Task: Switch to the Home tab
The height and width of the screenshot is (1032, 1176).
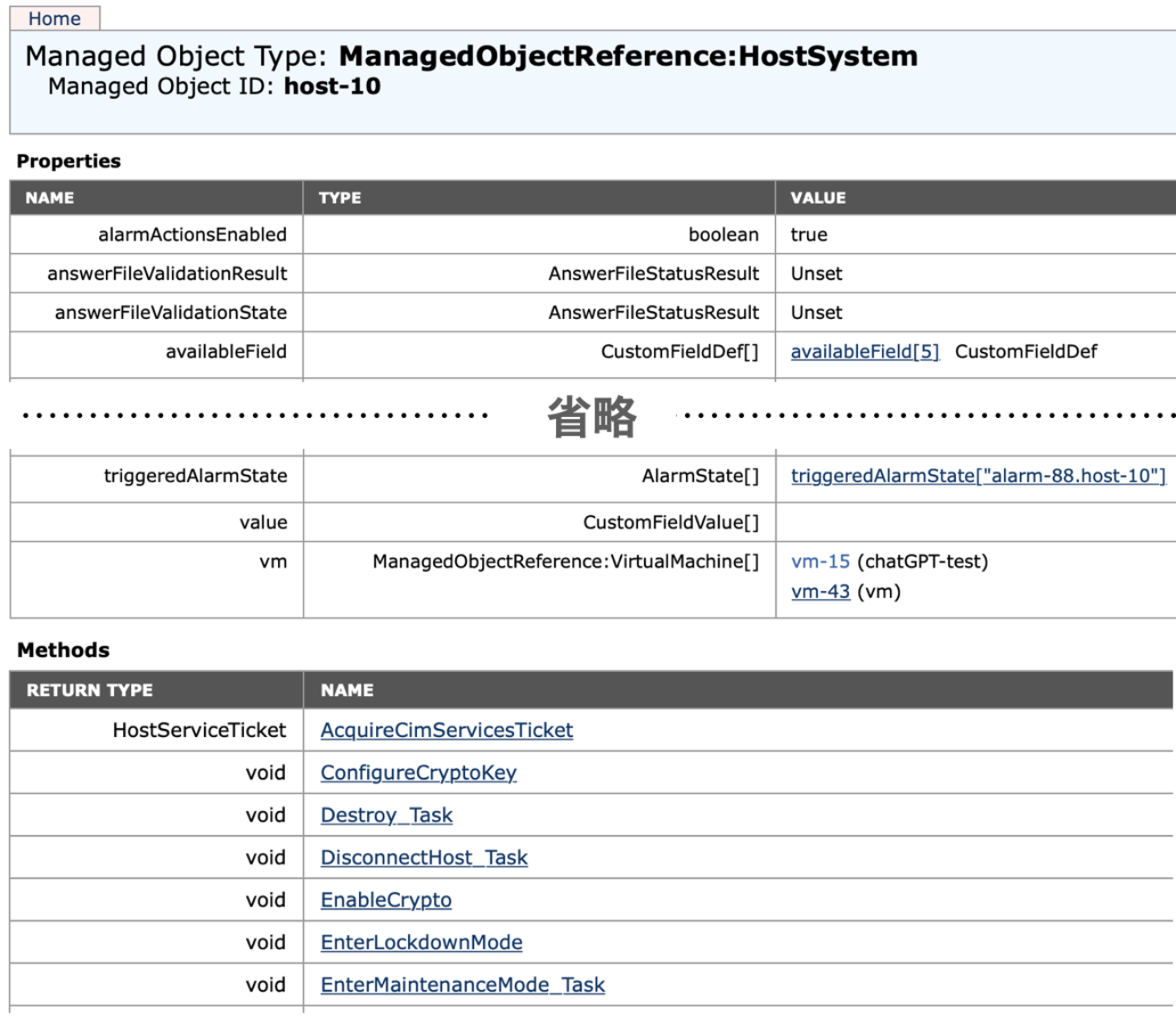Action: tap(54, 18)
